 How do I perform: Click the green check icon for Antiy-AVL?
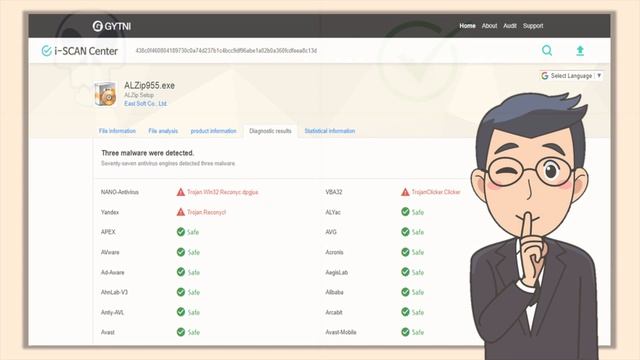click(x=181, y=312)
